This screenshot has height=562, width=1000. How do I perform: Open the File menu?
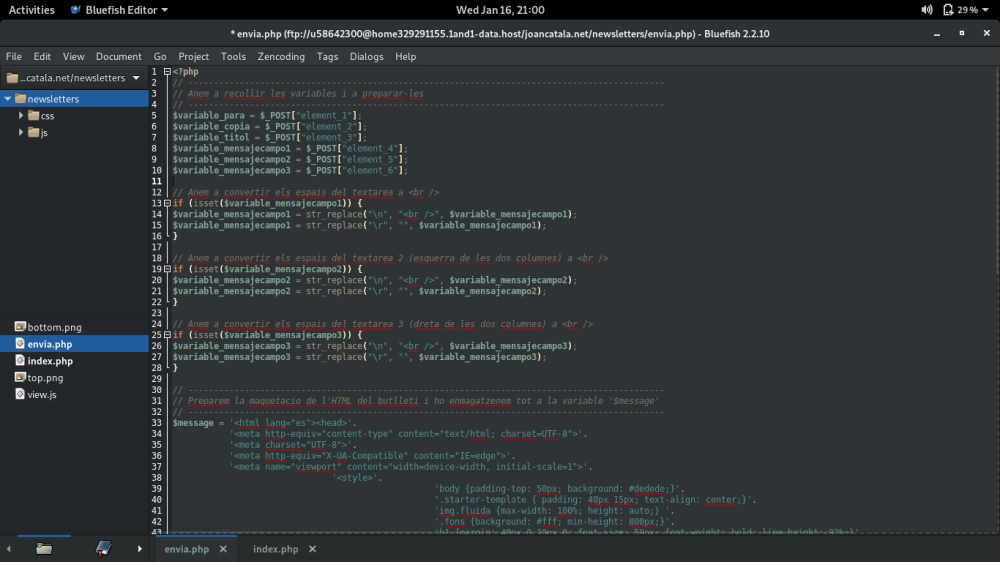(x=13, y=56)
